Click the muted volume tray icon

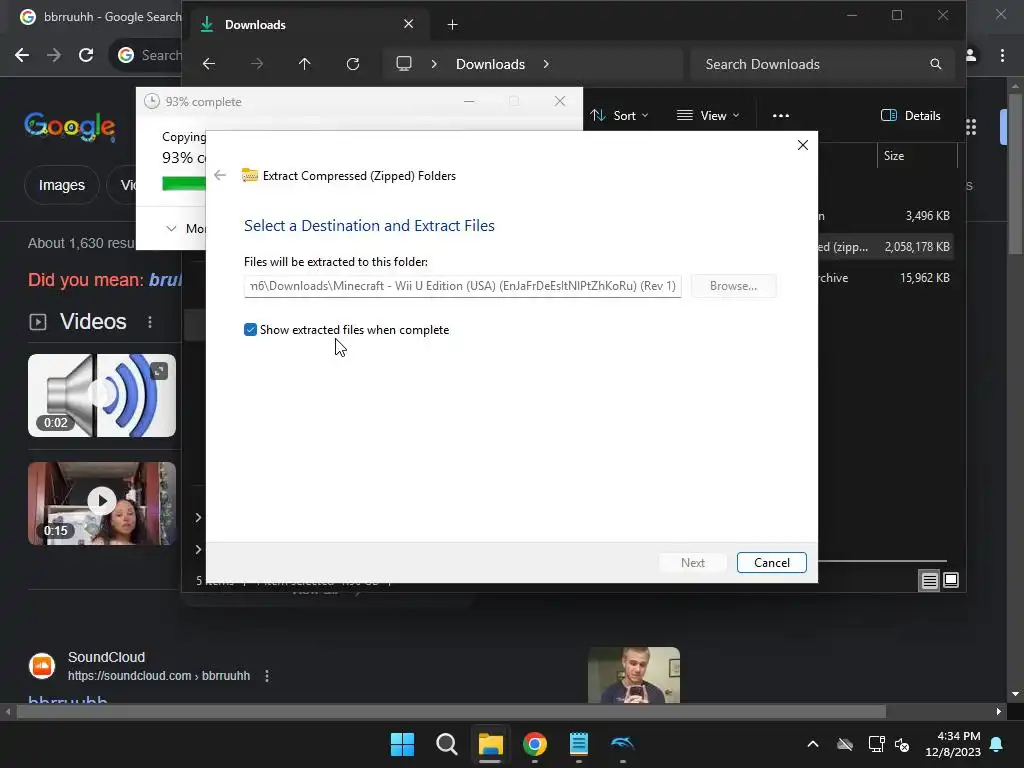click(902, 744)
